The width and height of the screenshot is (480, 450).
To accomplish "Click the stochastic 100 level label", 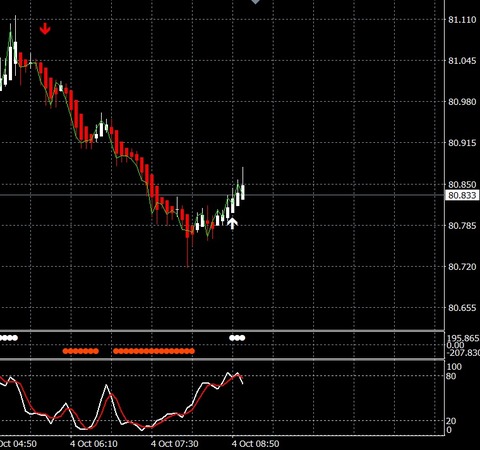I will click(x=454, y=367).
